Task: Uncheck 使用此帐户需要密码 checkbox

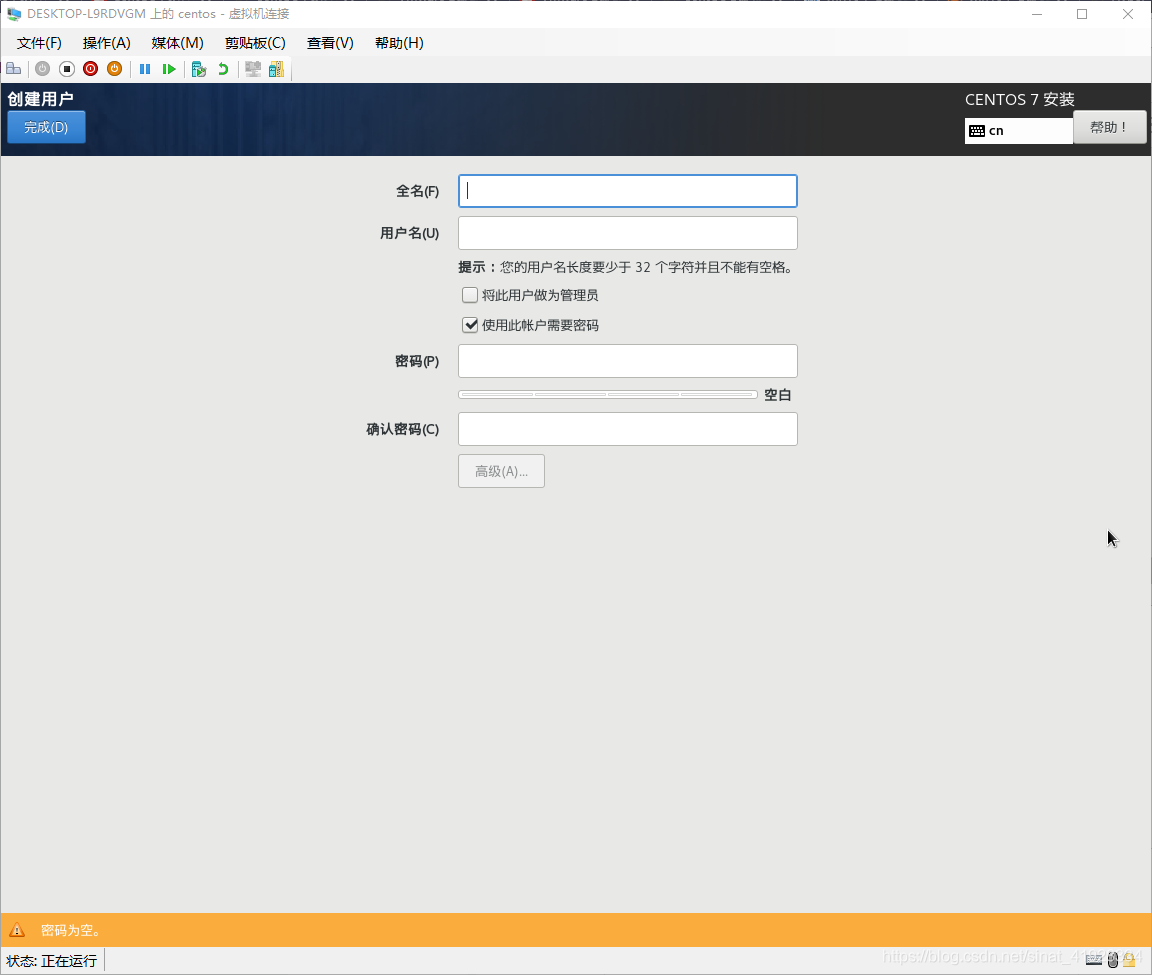Action: 469,325
